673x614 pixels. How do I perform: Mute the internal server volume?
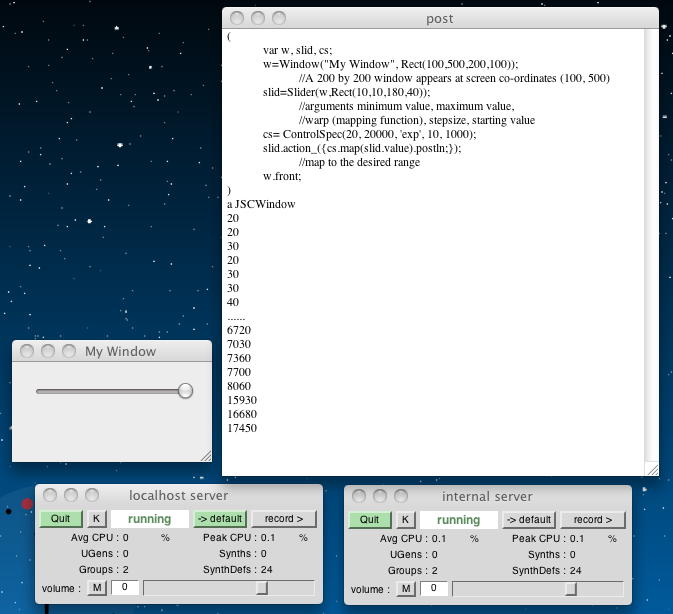coord(406,588)
